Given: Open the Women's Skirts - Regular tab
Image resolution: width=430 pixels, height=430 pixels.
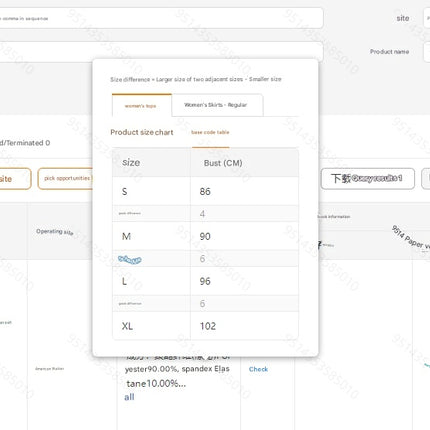Looking at the screenshot, I should [x=217, y=105].
